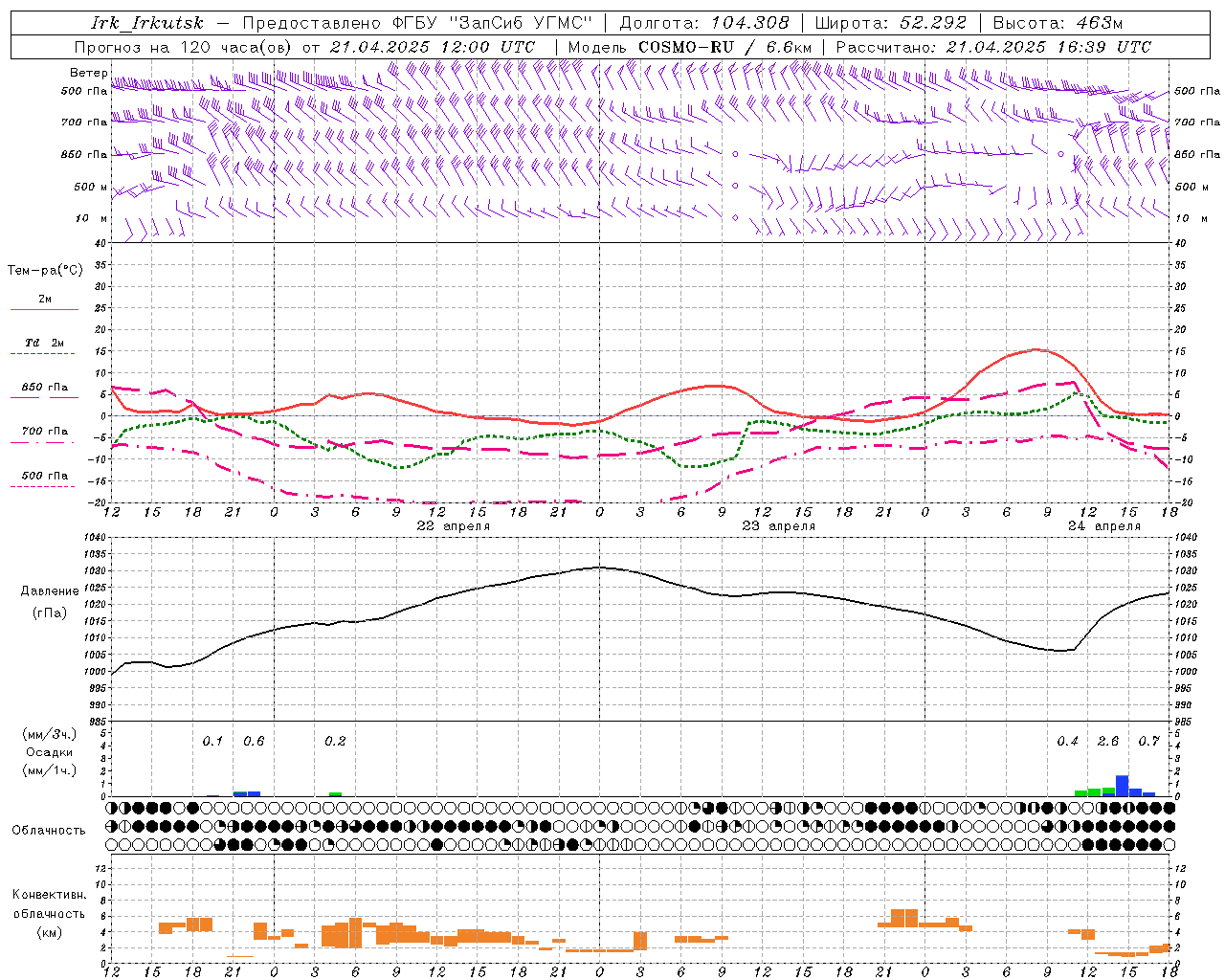Click the Высота: 463м label
Image resolution: width=1225 pixels, height=980 pixels.
click(x=1058, y=23)
